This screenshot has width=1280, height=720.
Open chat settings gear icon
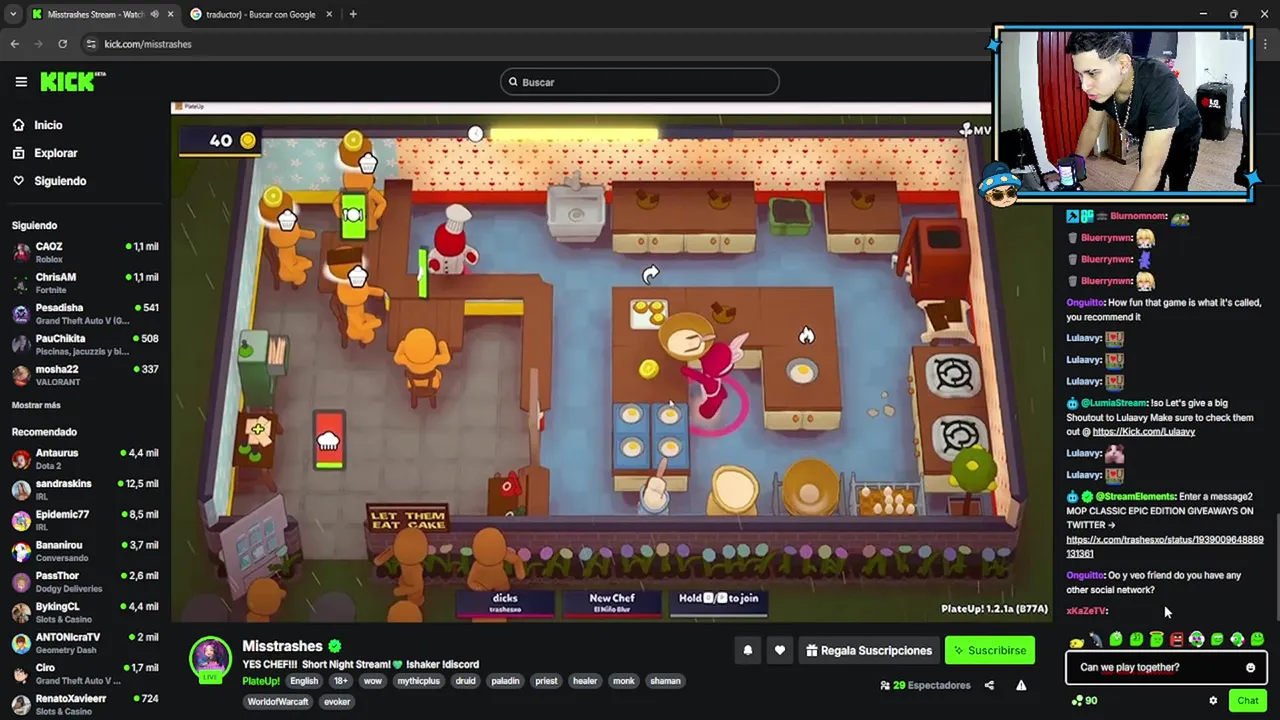point(1213,701)
